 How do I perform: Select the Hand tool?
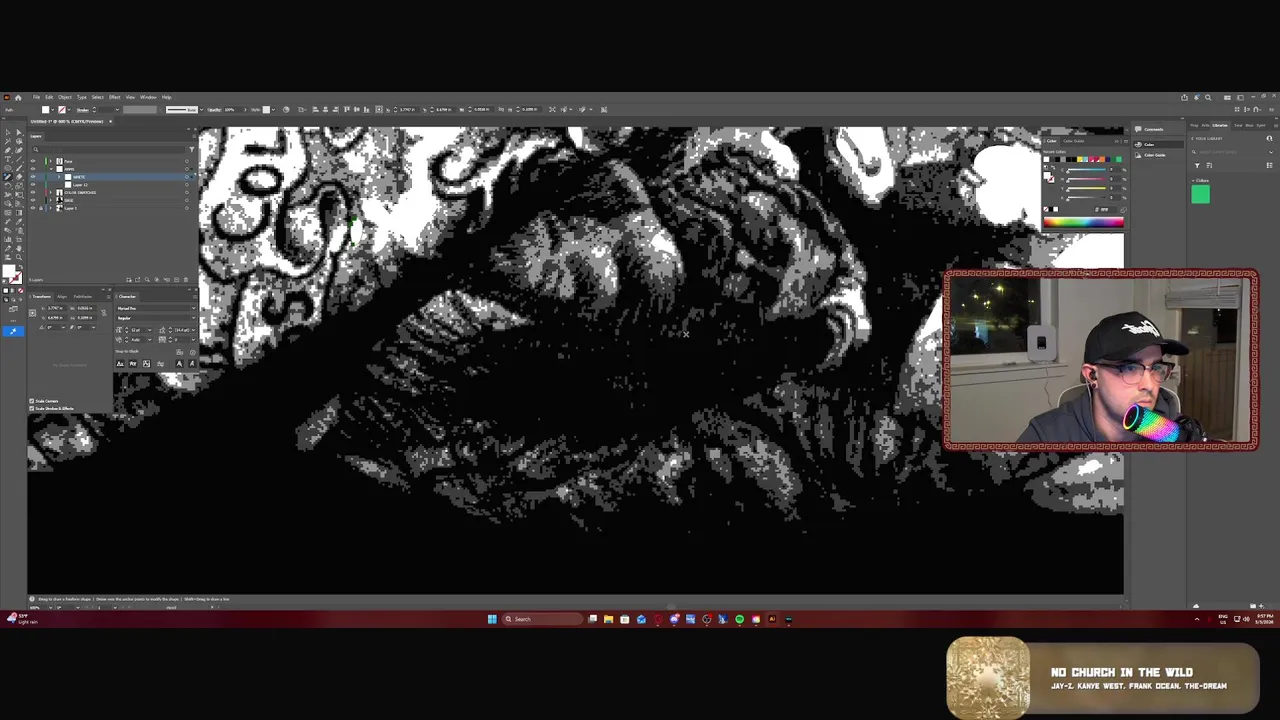19,248
